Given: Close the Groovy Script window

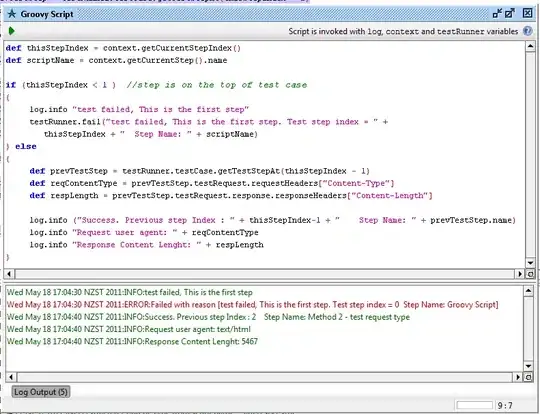Looking at the screenshot, I should tap(527, 13).
